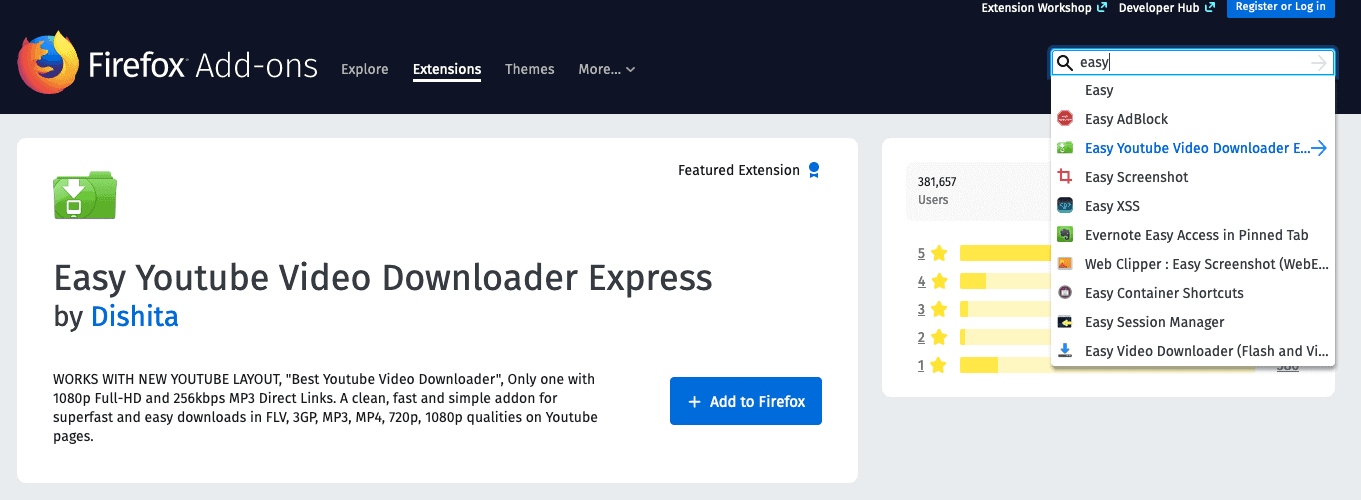Select 'Easy Youtube Video Downloader E...' suggestion
Screen dimensions: 1361x500
1193,148
